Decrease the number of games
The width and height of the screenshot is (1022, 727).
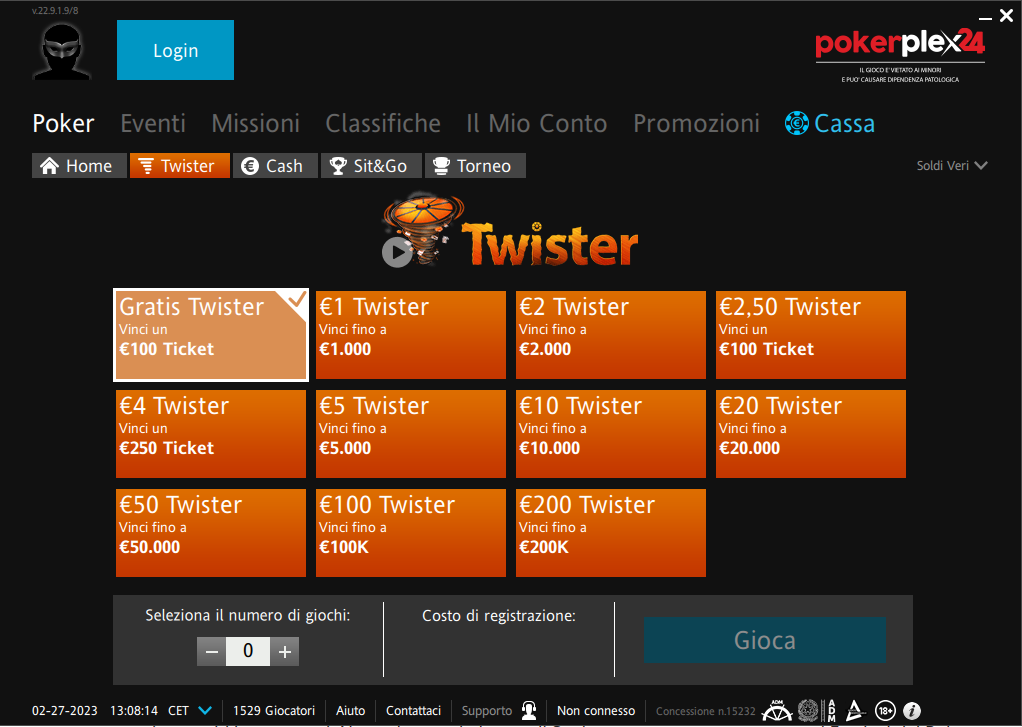click(x=212, y=651)
